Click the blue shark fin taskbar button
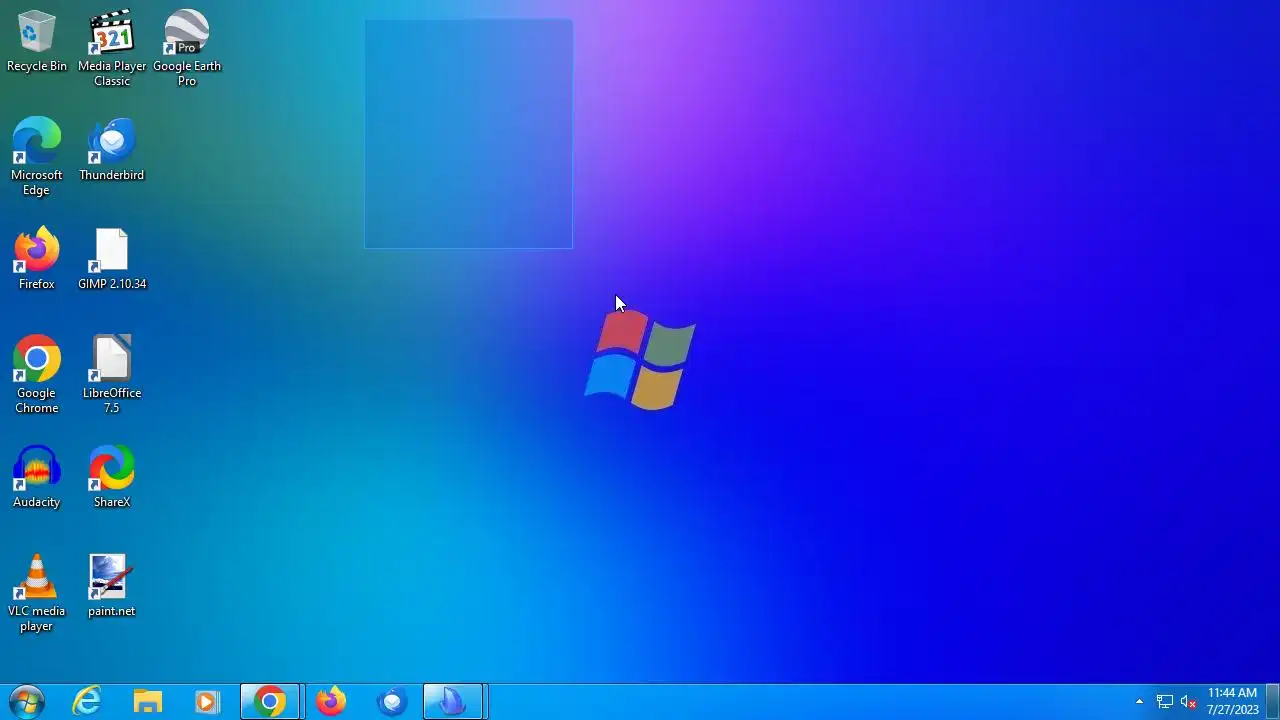 coord(454,702)
